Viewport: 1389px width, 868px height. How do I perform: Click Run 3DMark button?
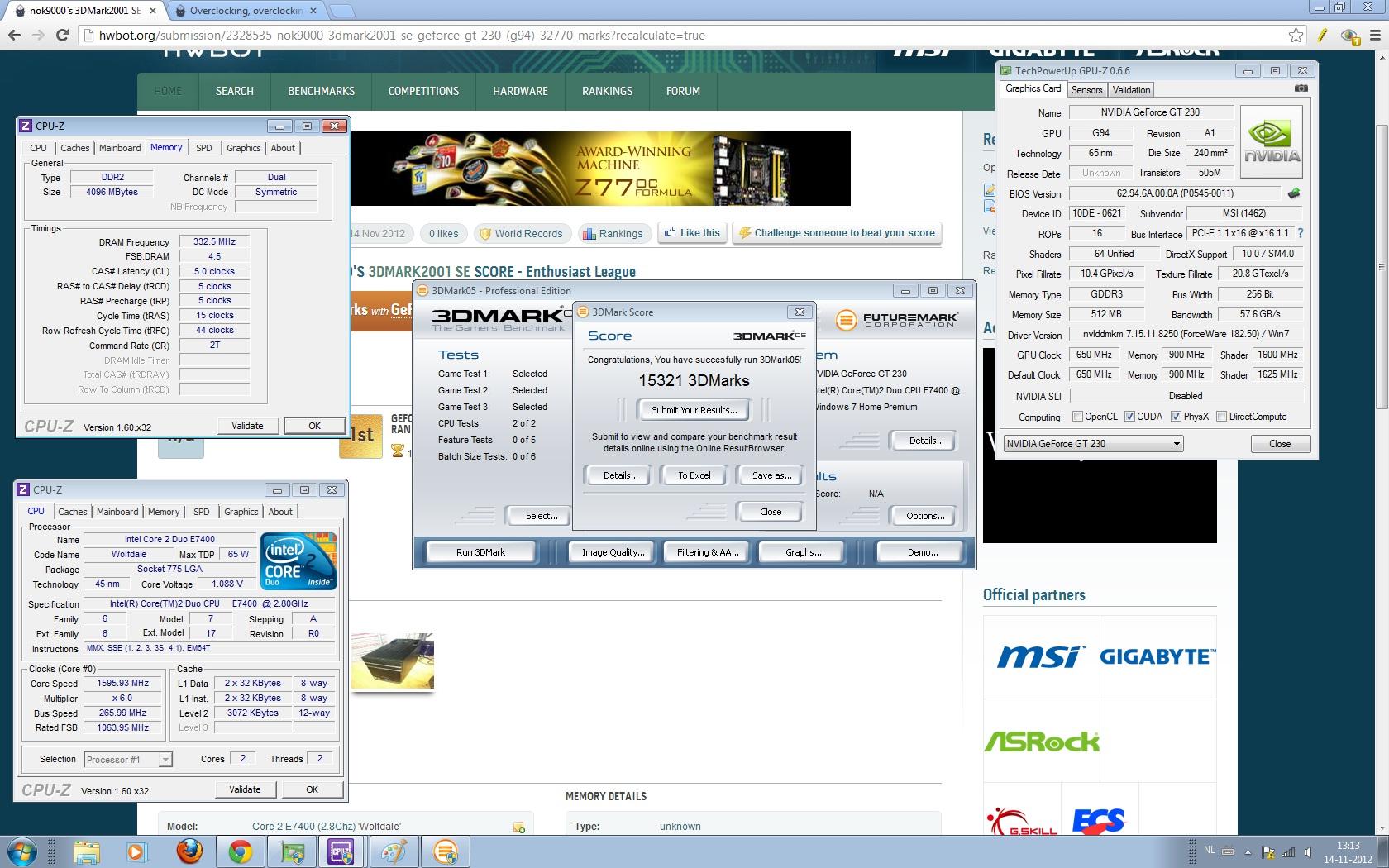480,552
